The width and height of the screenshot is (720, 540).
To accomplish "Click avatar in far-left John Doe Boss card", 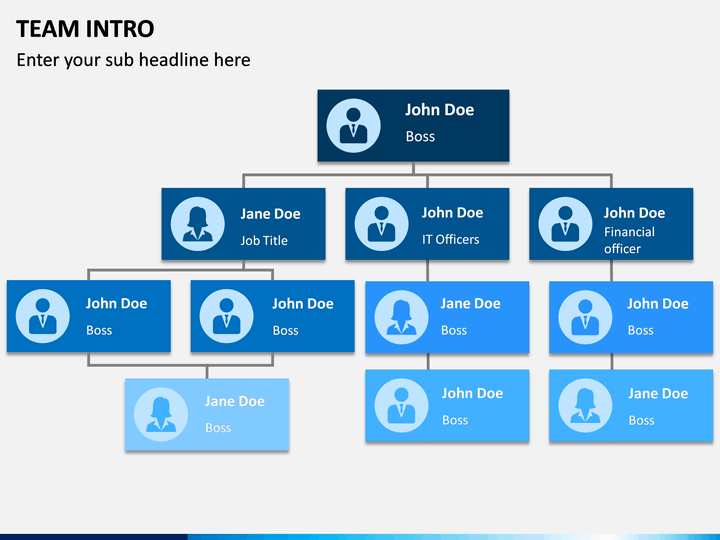I will coord(43,316).
